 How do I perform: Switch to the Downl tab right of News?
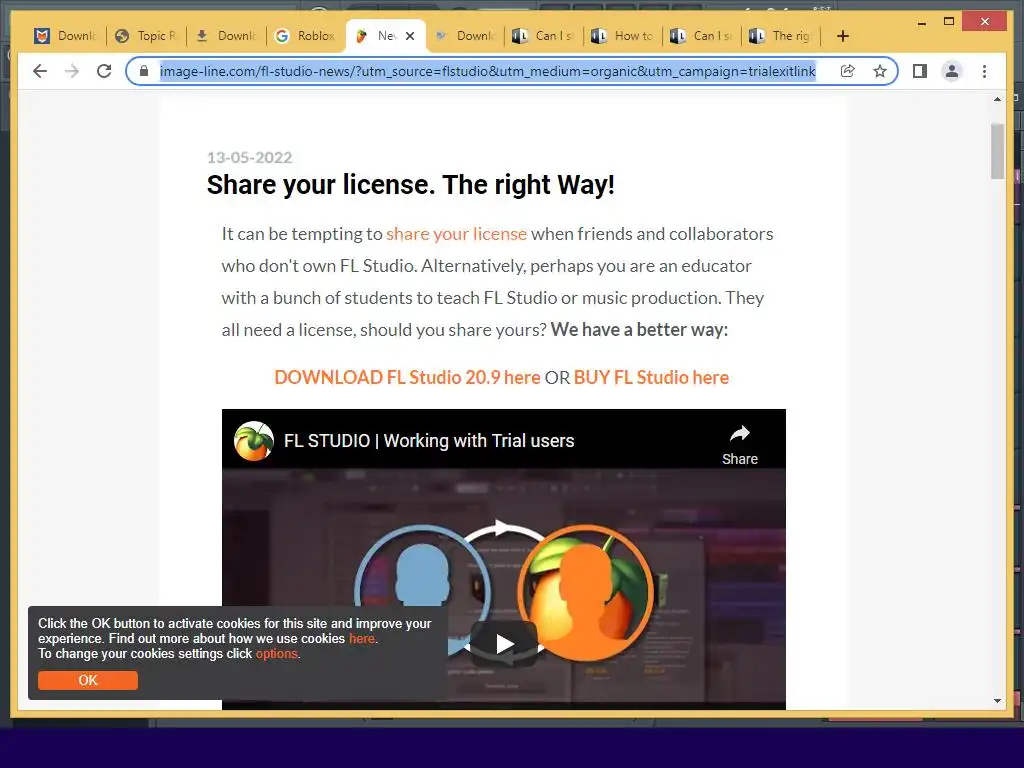(465, 36)
